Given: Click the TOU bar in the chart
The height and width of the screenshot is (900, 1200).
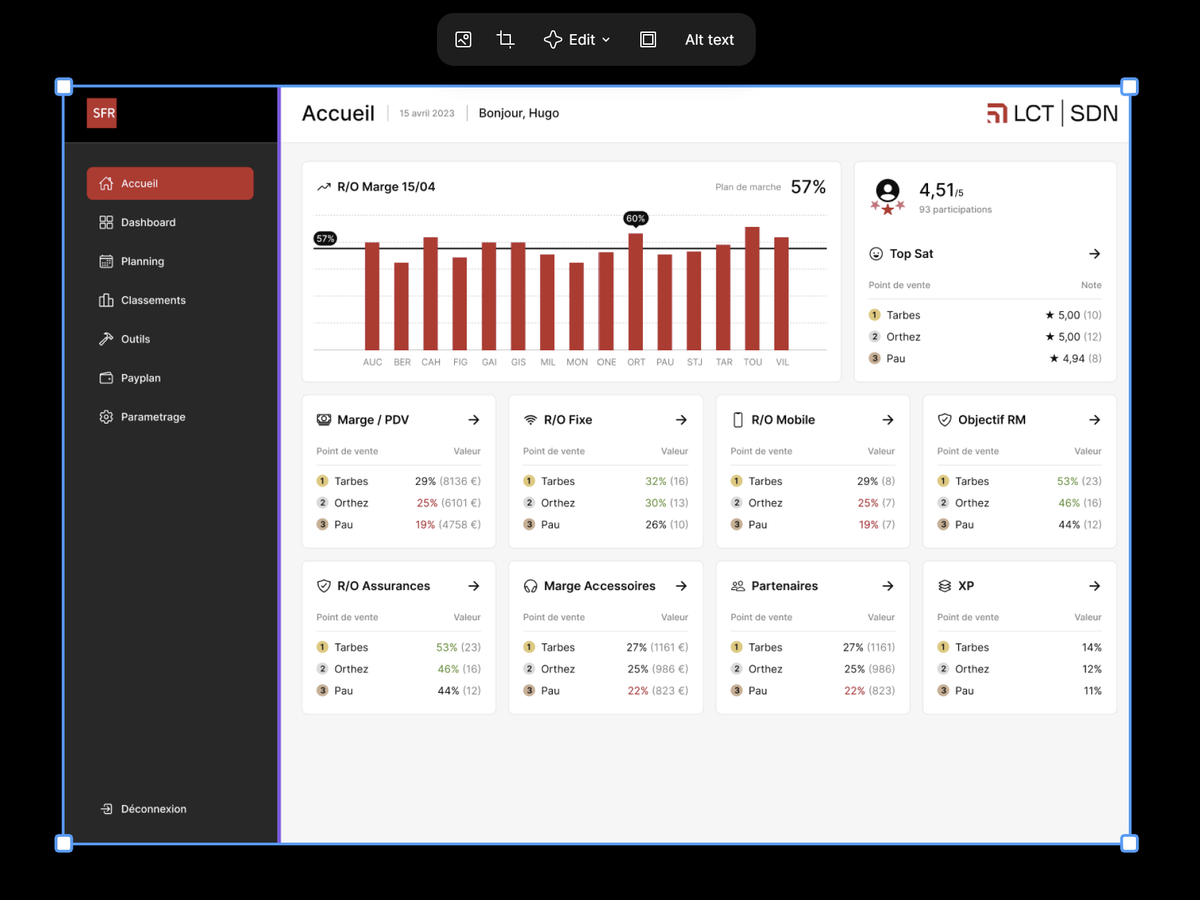Looking at the screenshot, I should [x=752, y=288].
